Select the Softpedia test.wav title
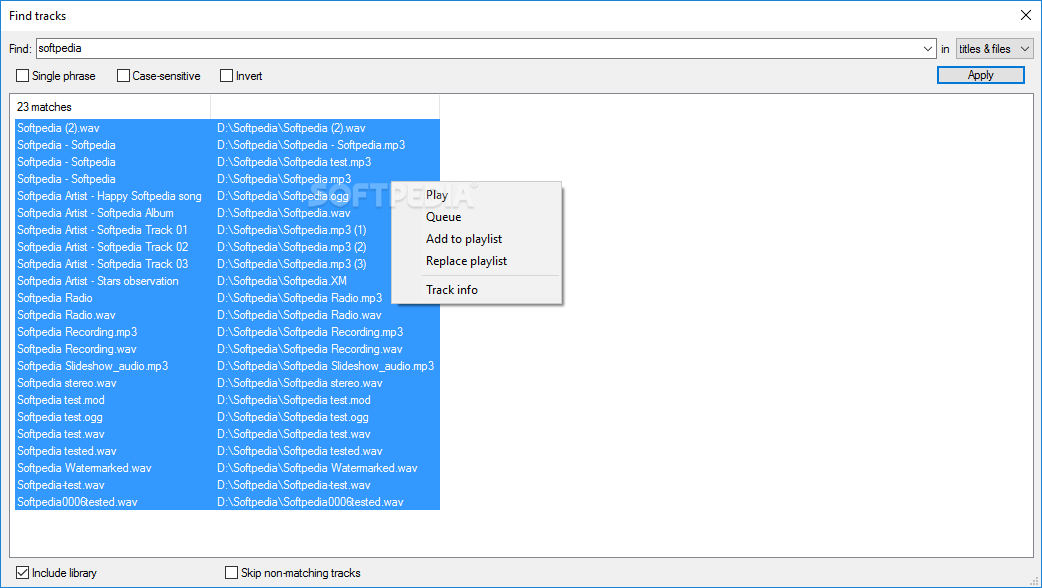This screenshot has width=1042, height=588. (60, 434)
